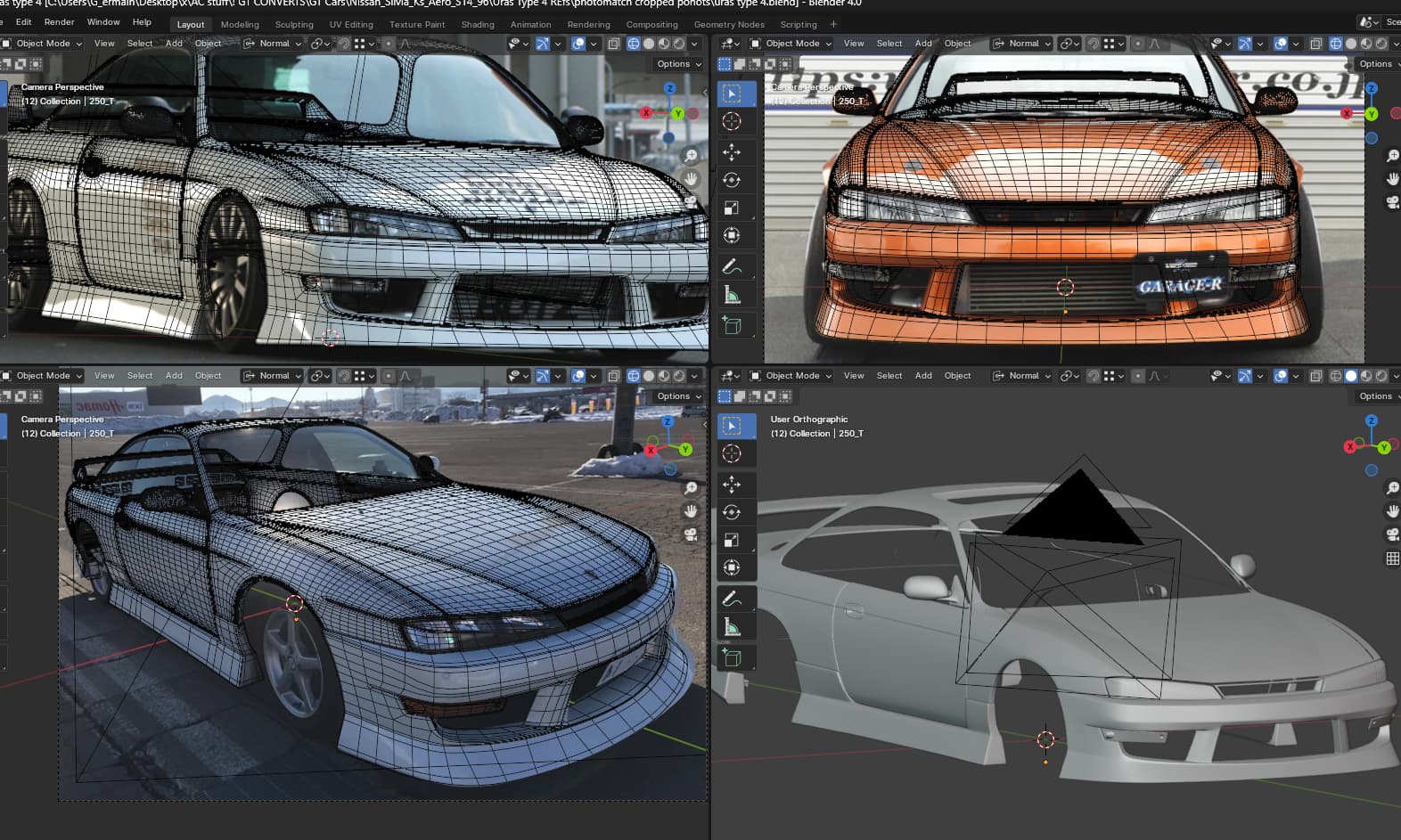Open the Add menu in the bottom-right viewport

coord(923,376)
